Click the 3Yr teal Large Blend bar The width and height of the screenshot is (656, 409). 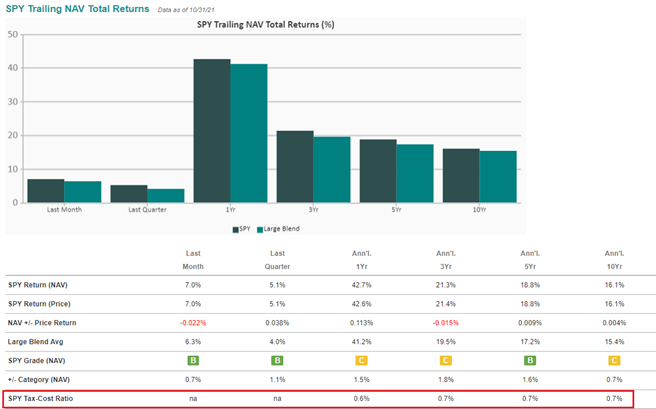(332, 170)
